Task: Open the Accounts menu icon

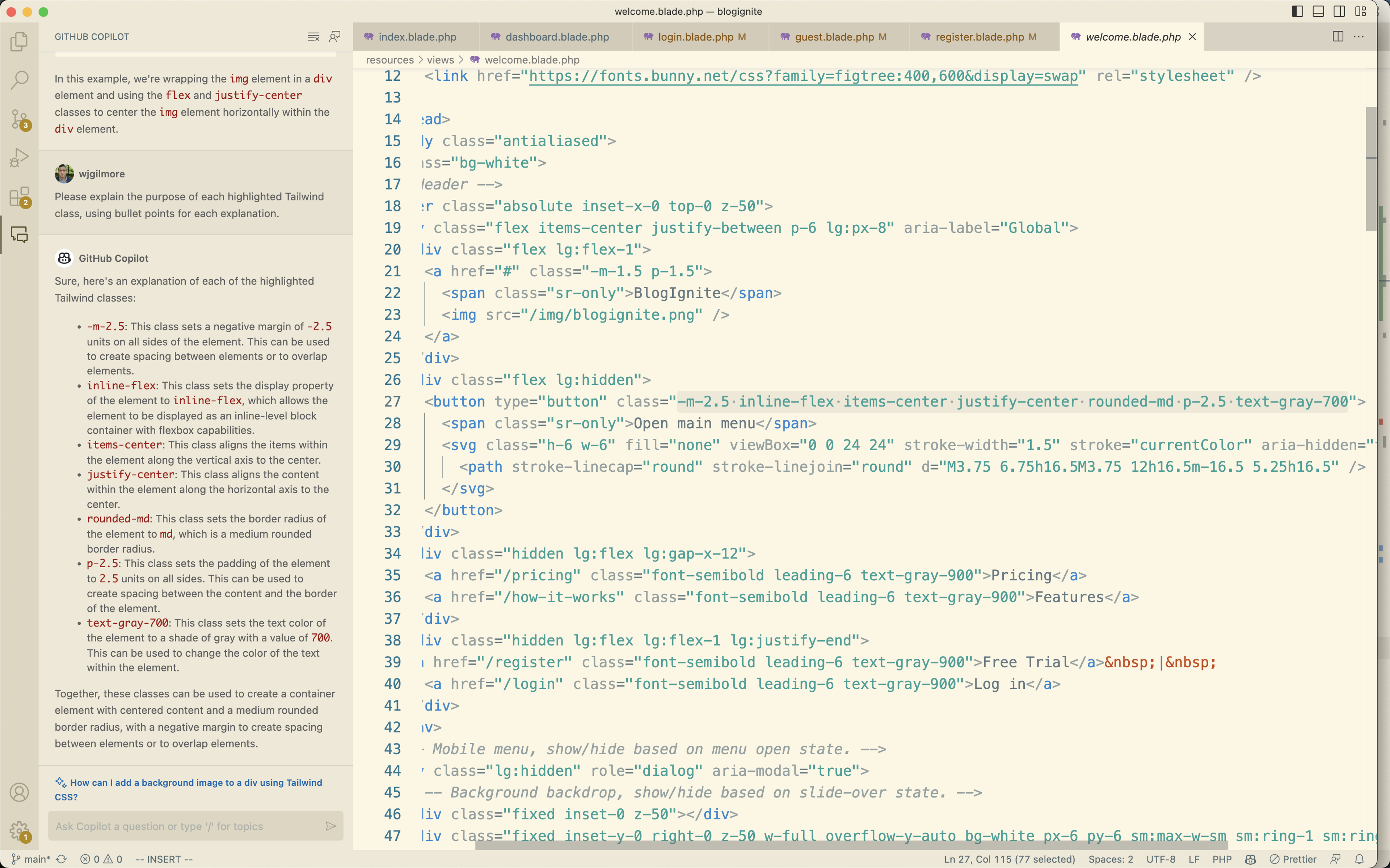Action: 19,792
